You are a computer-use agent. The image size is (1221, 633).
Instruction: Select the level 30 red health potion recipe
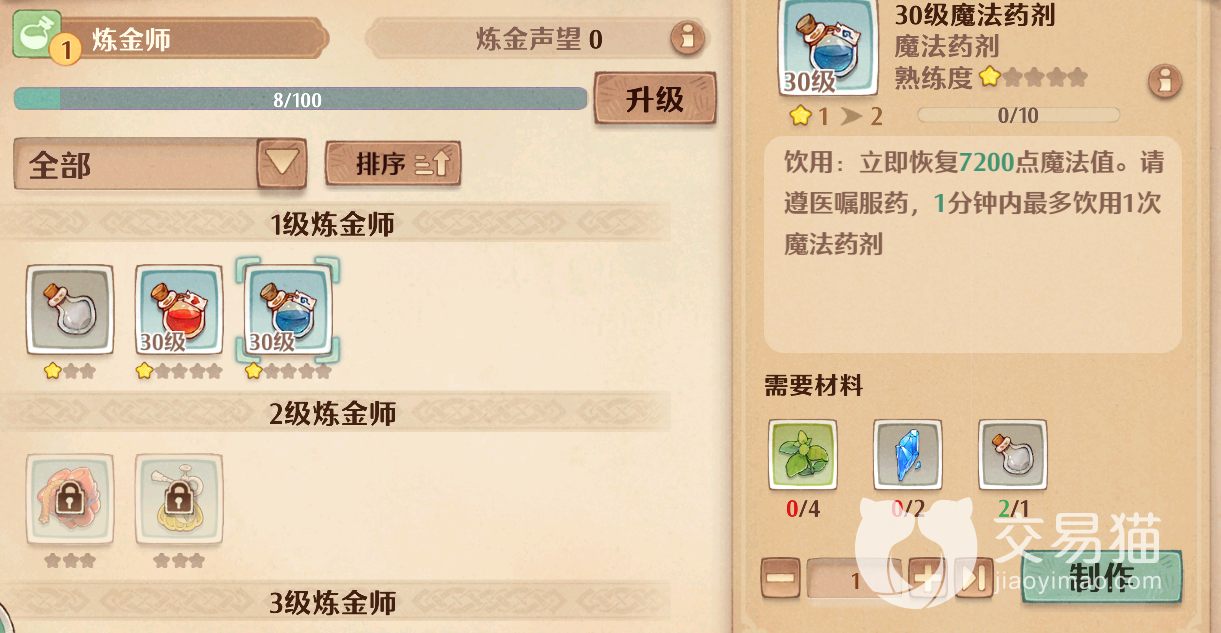click(179, 309)
